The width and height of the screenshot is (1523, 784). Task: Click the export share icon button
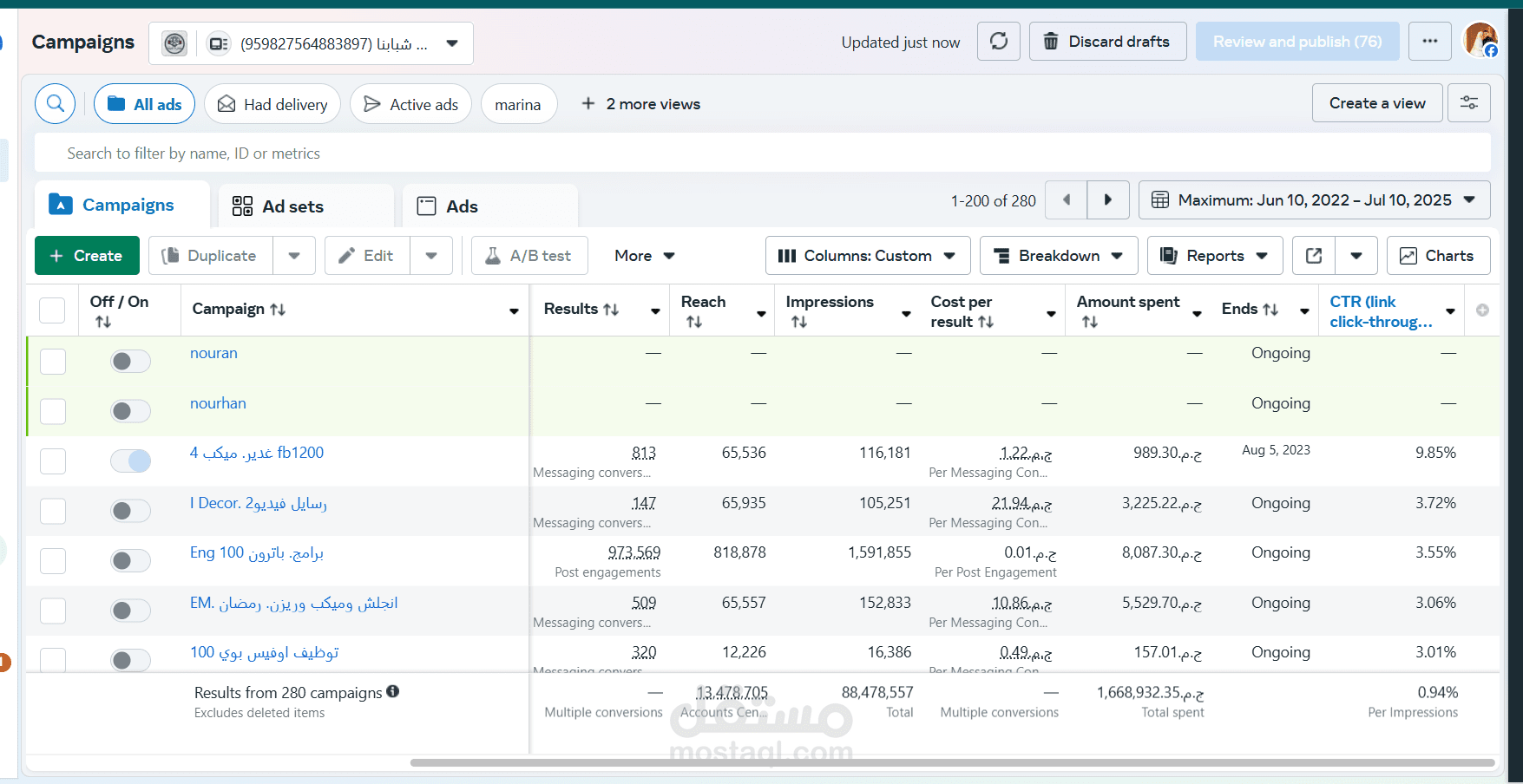pyautogui.click(x=1314, y=256)
